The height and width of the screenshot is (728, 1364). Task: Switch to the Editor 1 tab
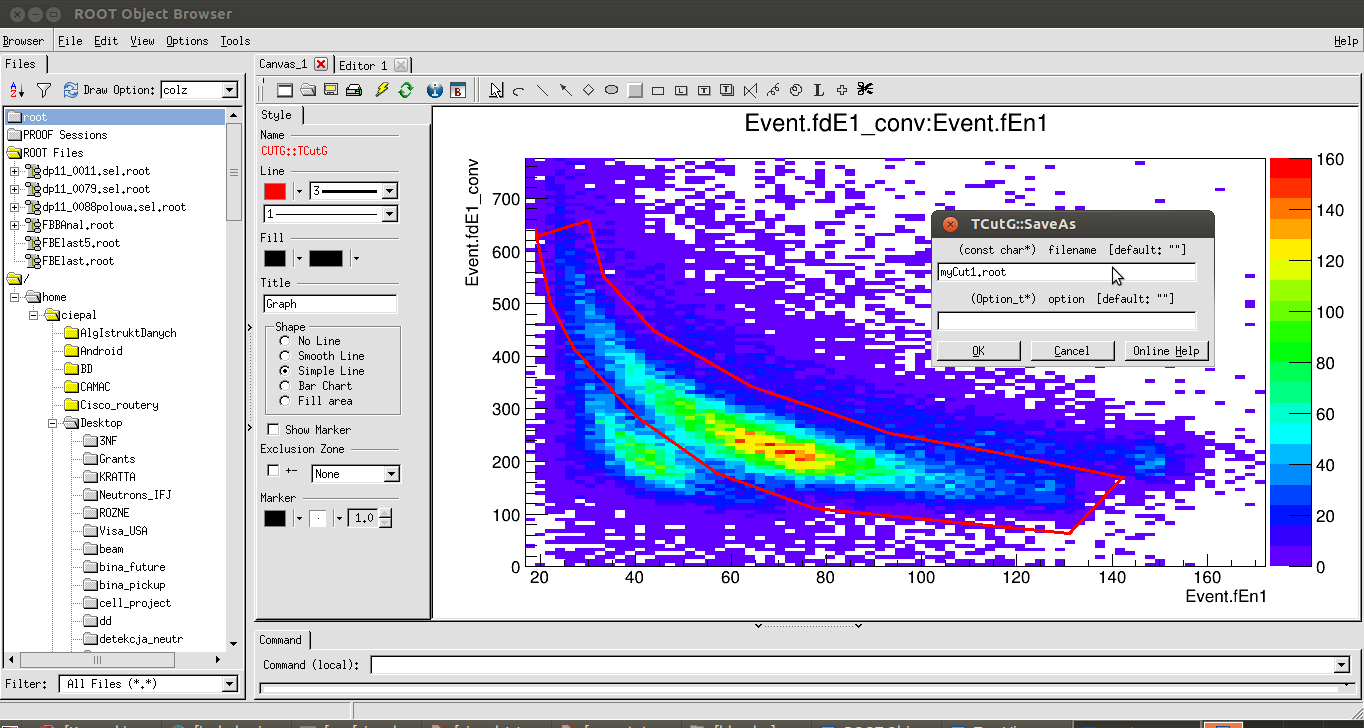coord(363,65)
